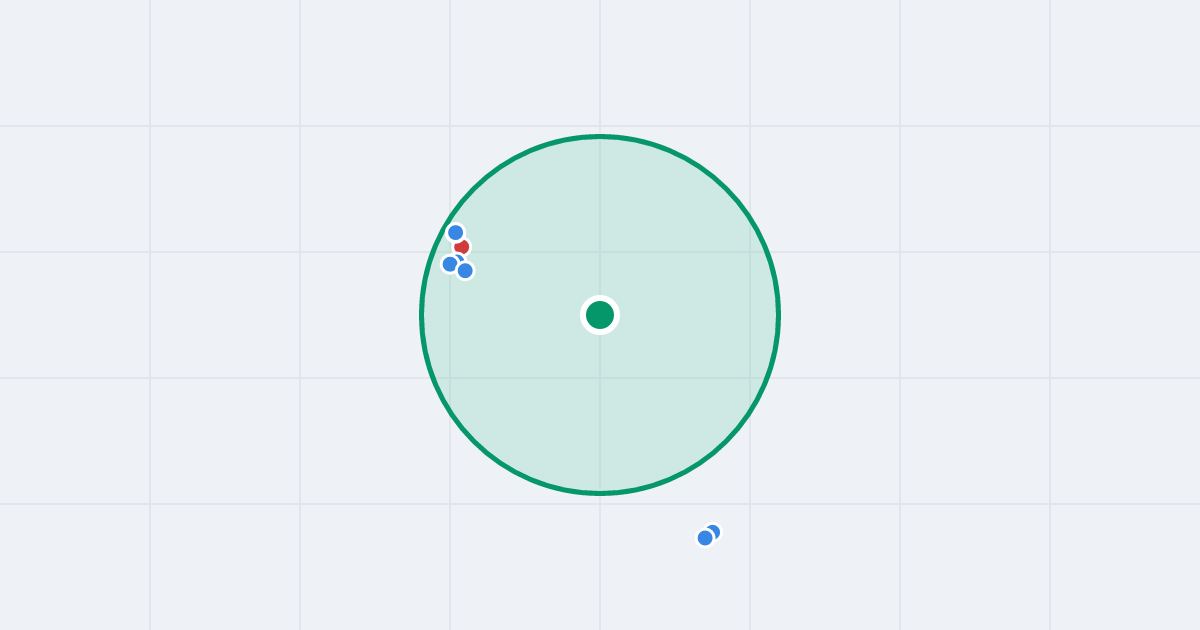Click the green geofence circle's top edge
Viewport: 1200px width, 630px height.
pyautogui.click(x=600, y=137)
